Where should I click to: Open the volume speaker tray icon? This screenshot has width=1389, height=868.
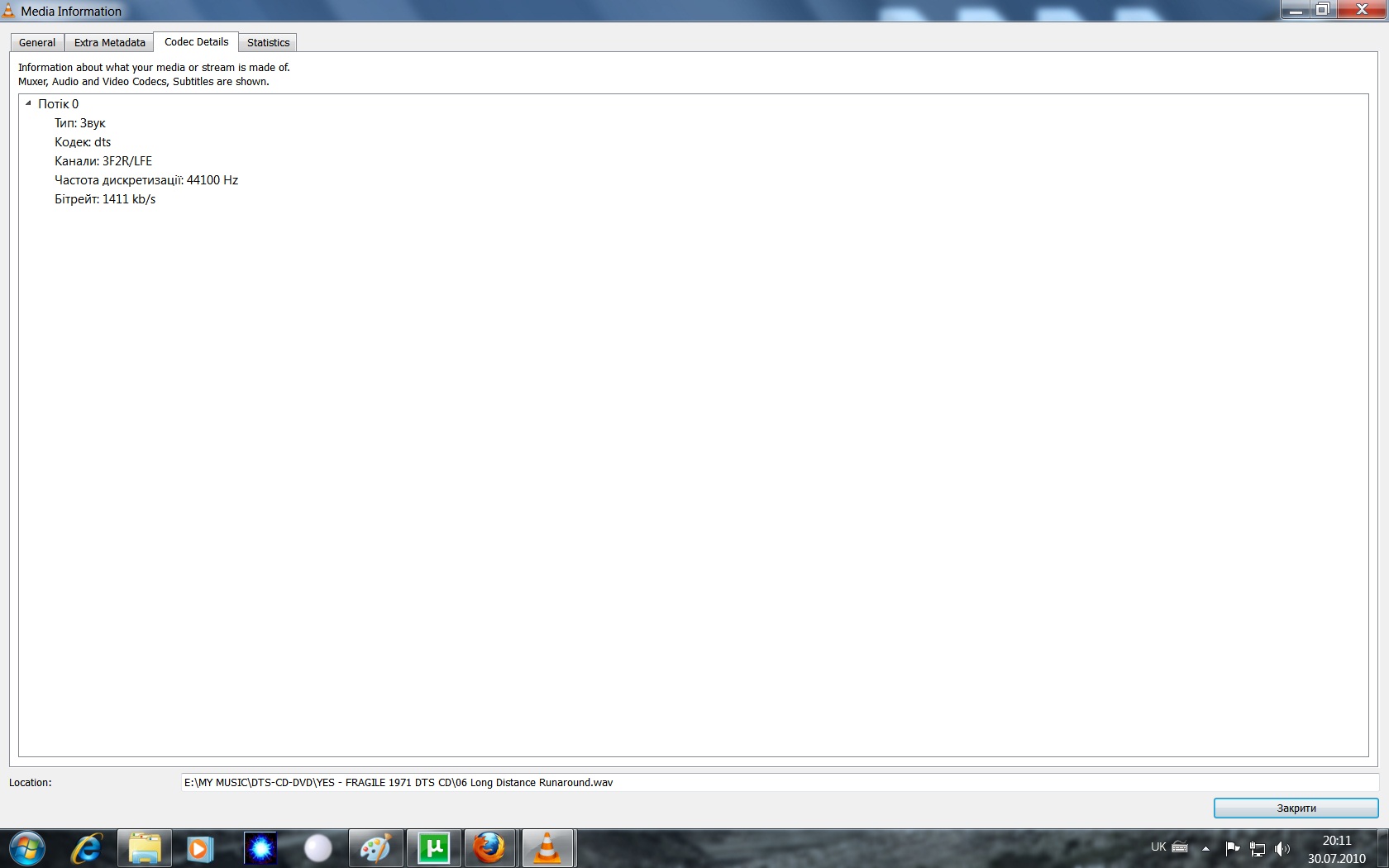coord(1282,848)
